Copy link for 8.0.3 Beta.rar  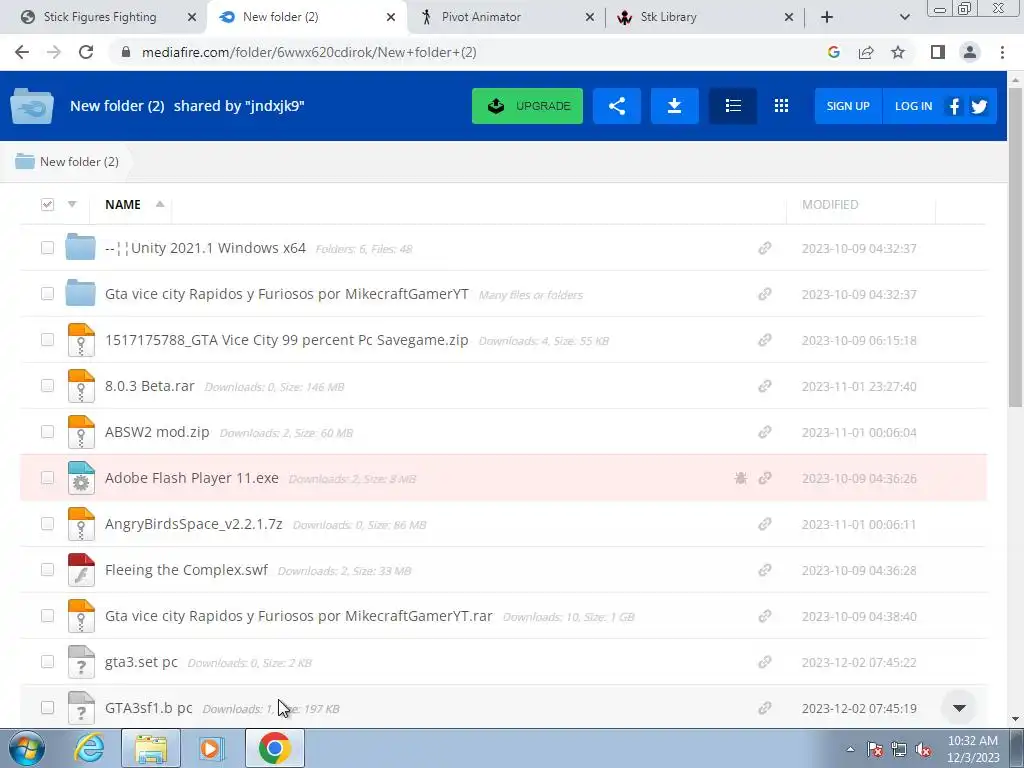(x=765, y=386)
